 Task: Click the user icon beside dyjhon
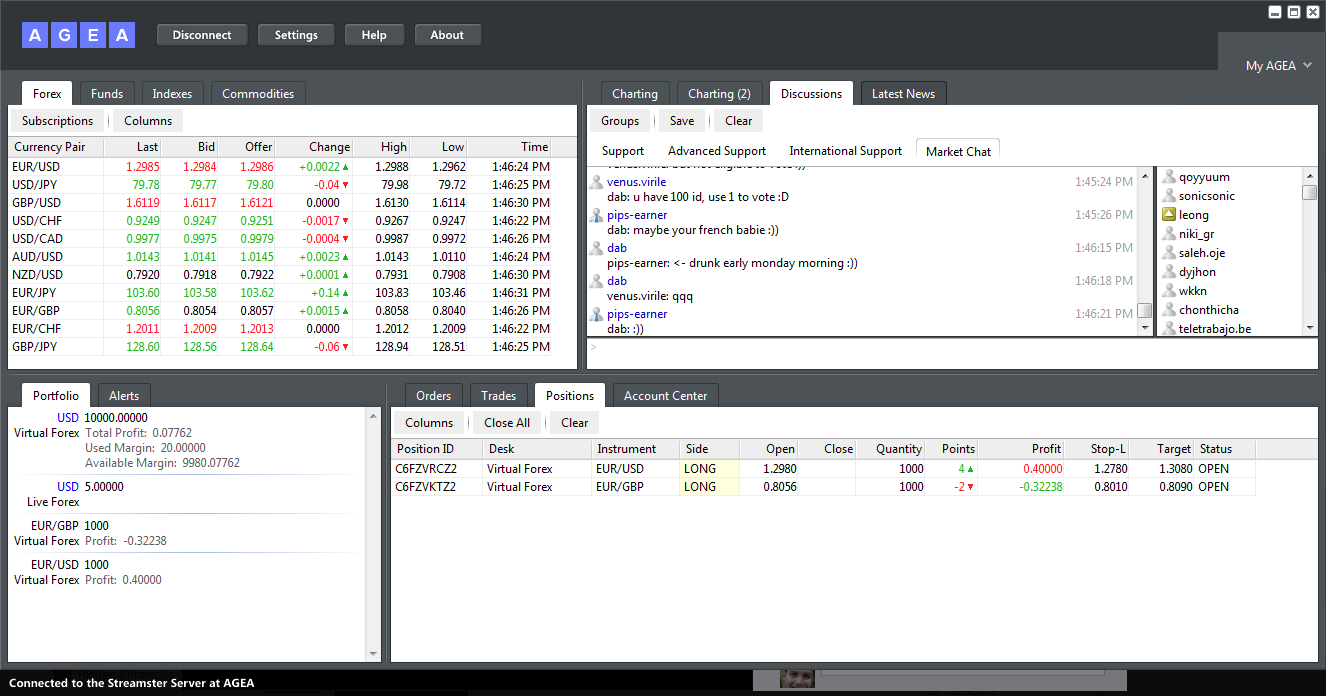(x=1168, y=272)
